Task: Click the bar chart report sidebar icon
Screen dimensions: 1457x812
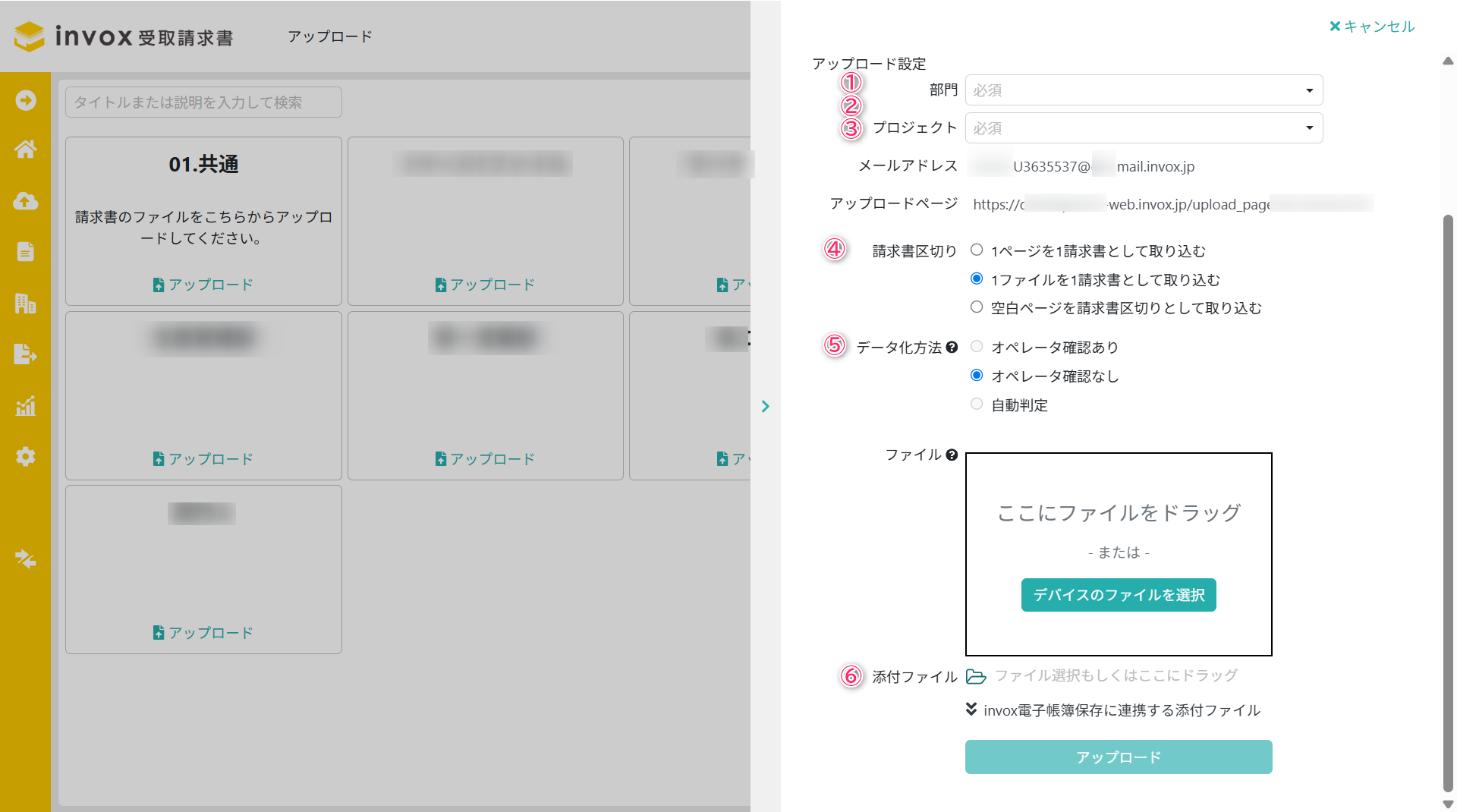Action: point(26,406)
